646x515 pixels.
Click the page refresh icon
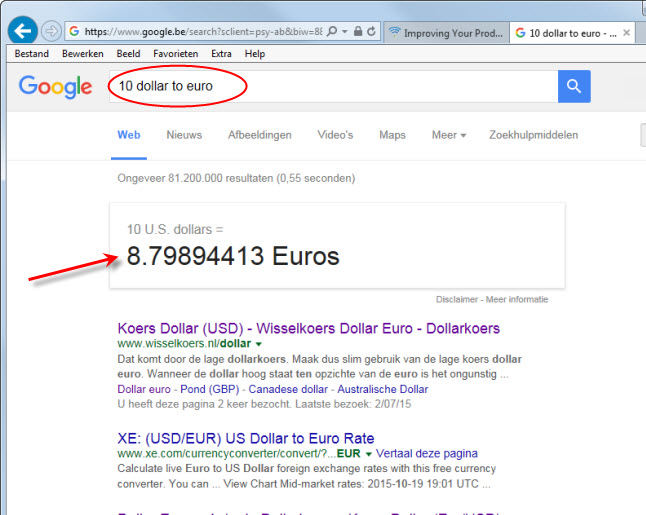371,31
